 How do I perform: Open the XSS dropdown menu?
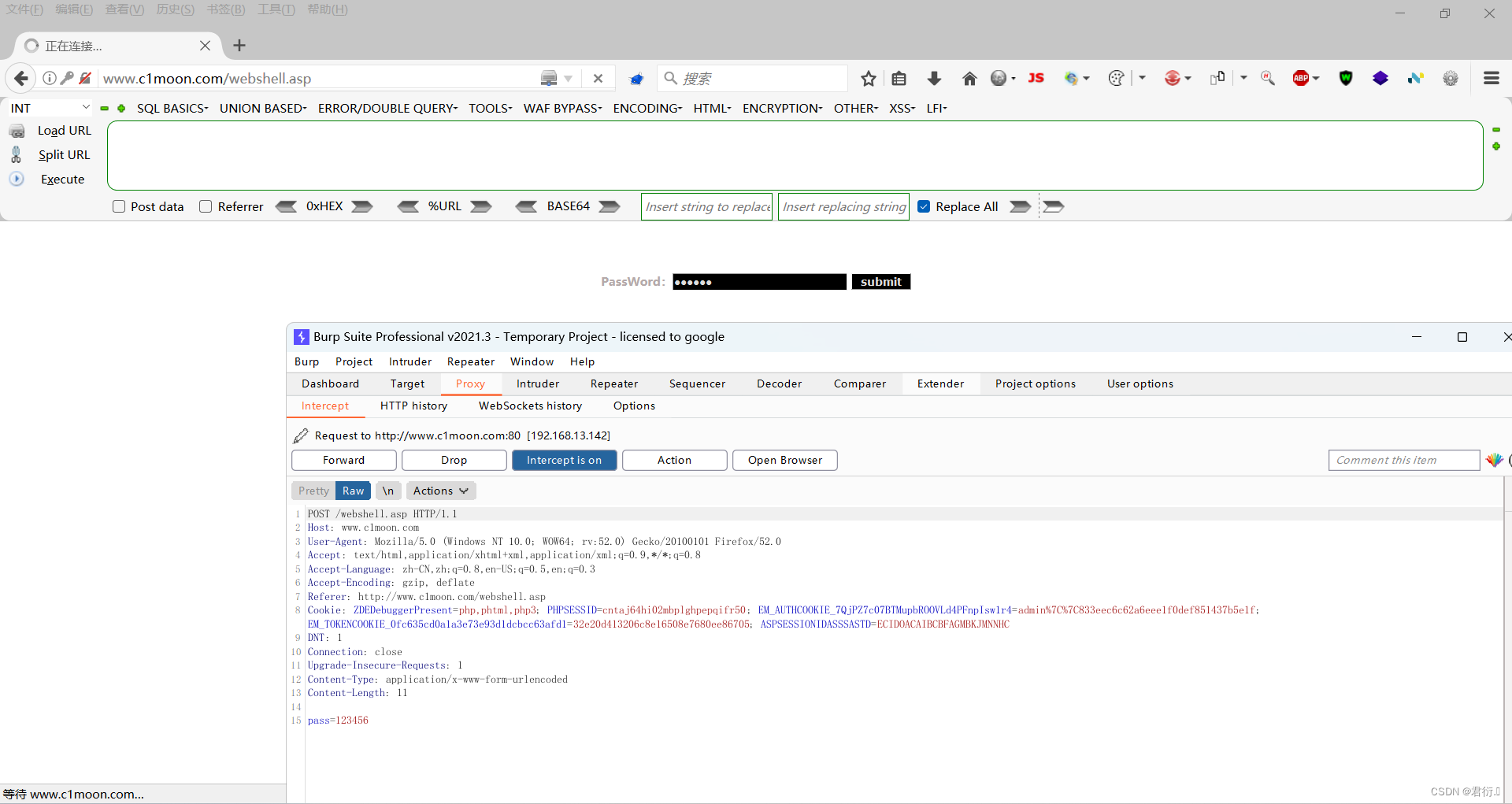902,108
